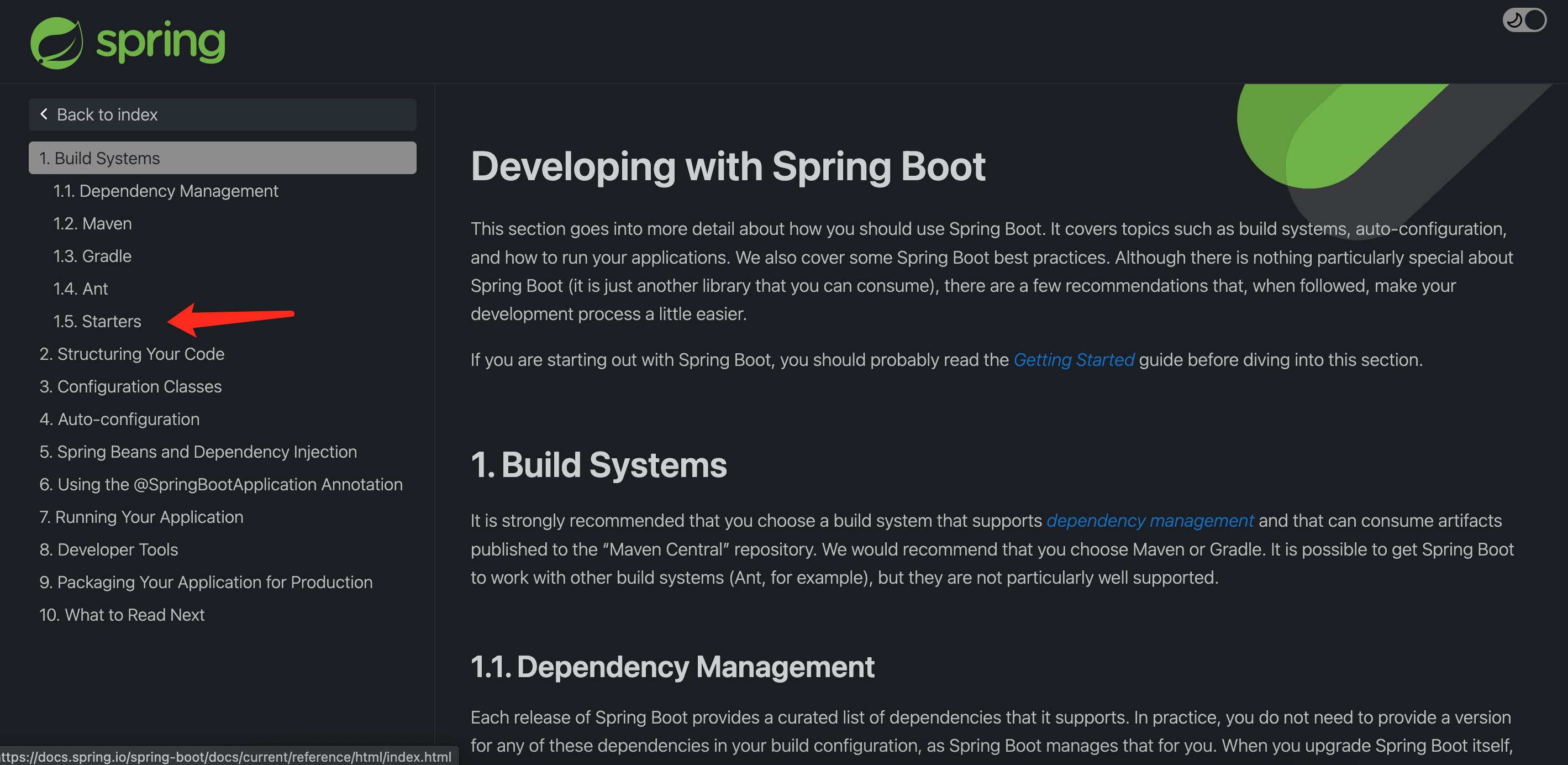Open 1.1. Dependency Management in sidebar
Viewport: 1568px width, 765px height.
click(x=166, y=191)
